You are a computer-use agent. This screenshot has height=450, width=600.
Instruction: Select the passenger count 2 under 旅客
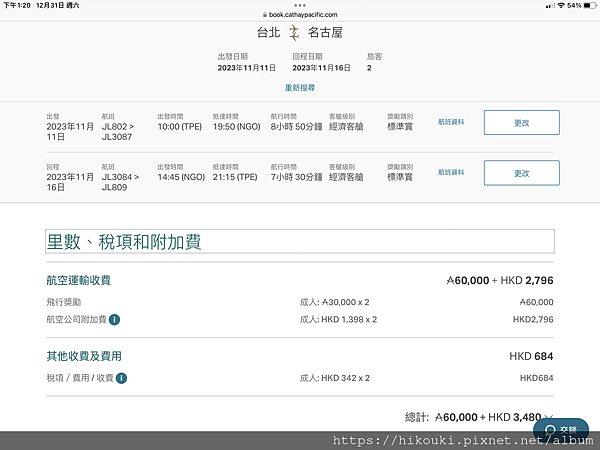(x=369, y=68)
